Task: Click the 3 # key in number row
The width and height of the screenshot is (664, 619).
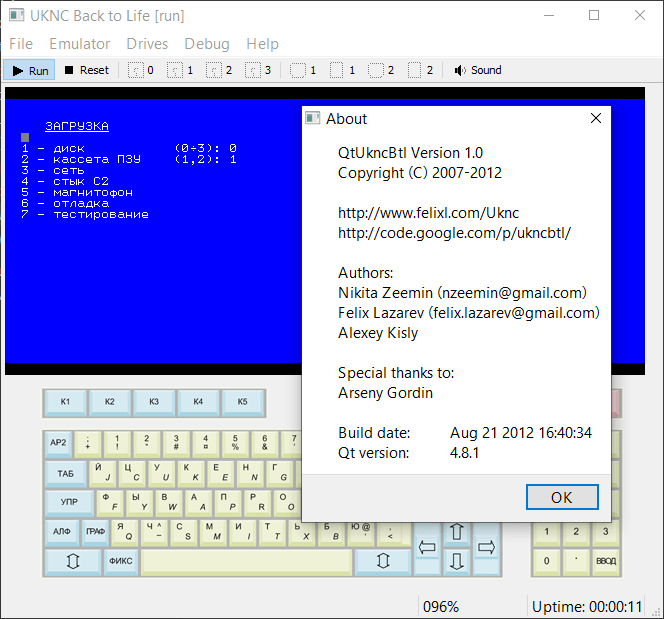Action: pyautogui.click(x=176, y=444)
